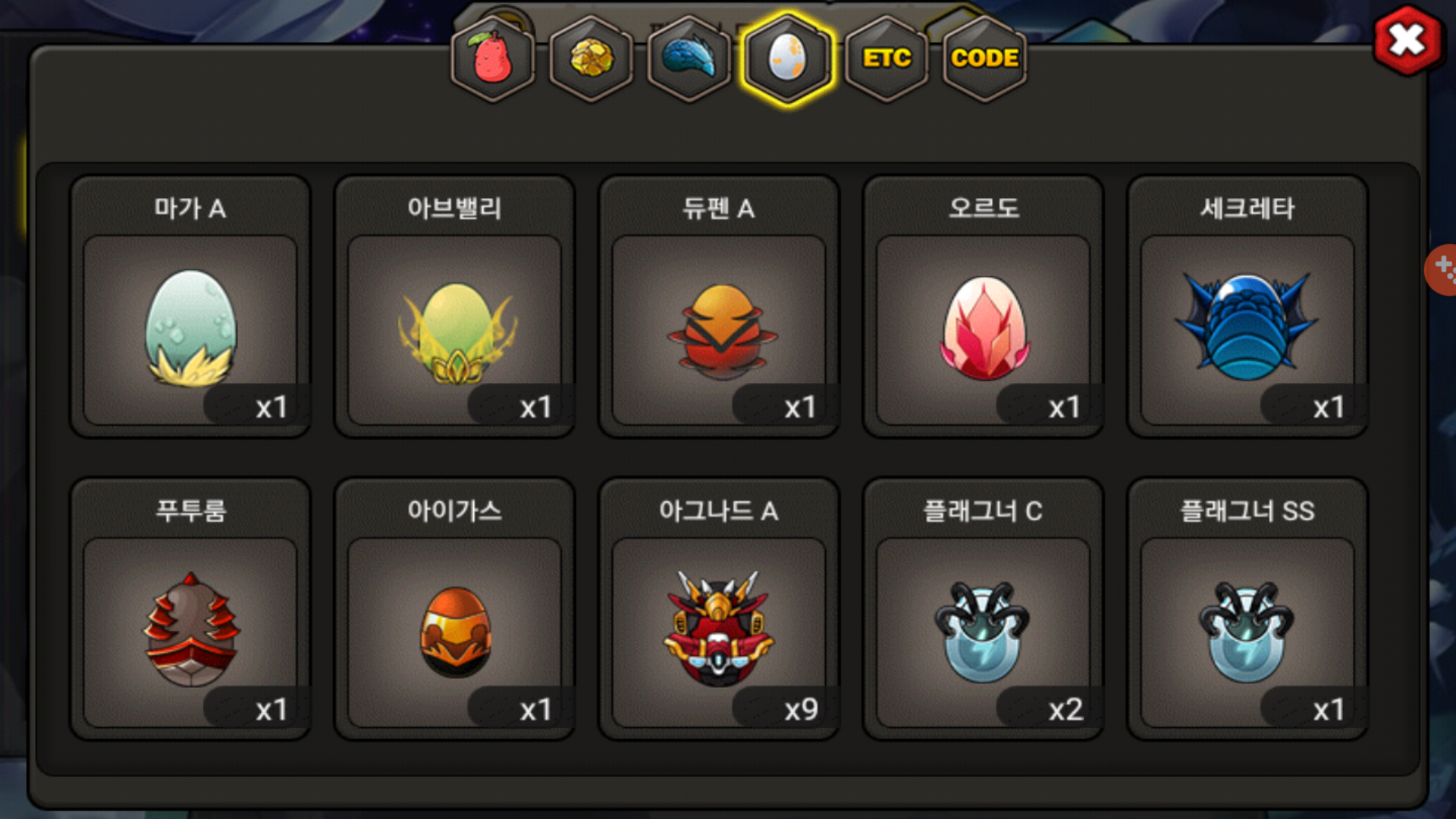Select the 플래그너 SS lightning egg
Viewport: 1456px width, 819px height.
point(1247,632)
